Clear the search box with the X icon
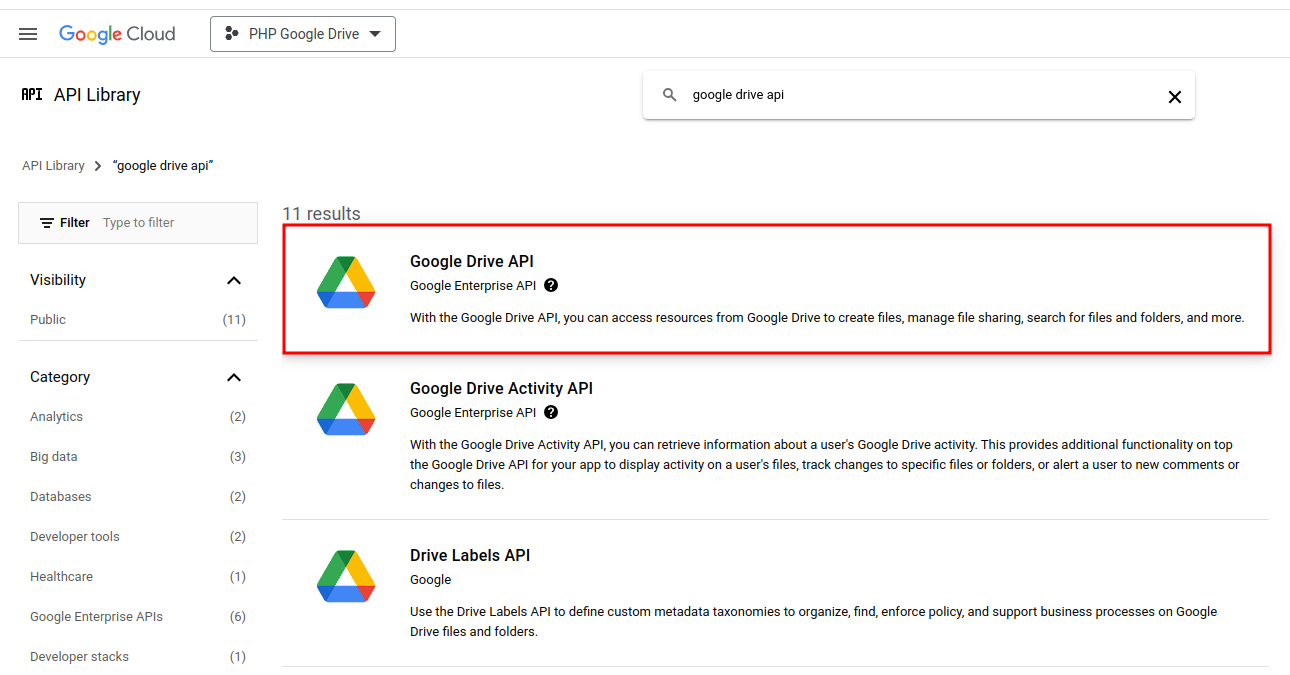This screenshot has height=675, width=1290. click(x=1174, y=97)
